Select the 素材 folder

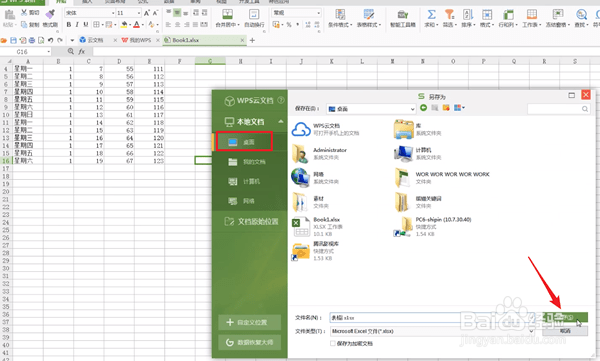click(x=310, y=202)
